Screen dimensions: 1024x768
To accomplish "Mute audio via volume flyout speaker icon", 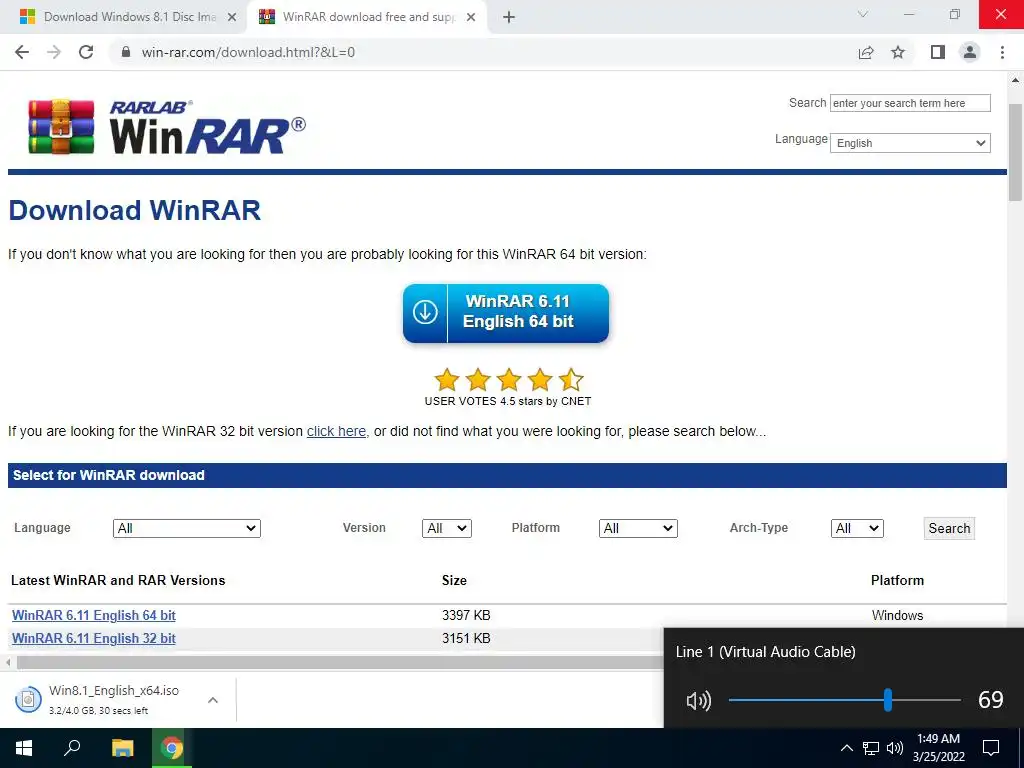I will coord(699,701).
